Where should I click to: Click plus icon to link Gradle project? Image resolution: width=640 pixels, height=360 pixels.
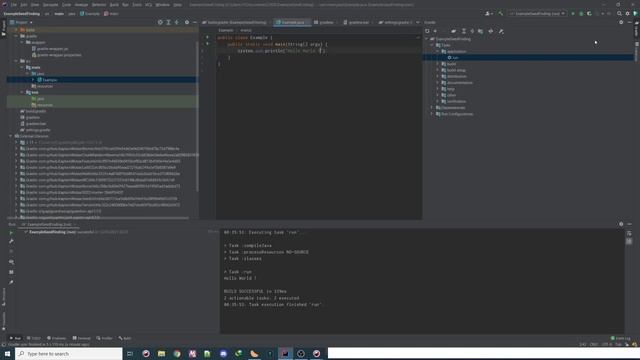point(435,31)
